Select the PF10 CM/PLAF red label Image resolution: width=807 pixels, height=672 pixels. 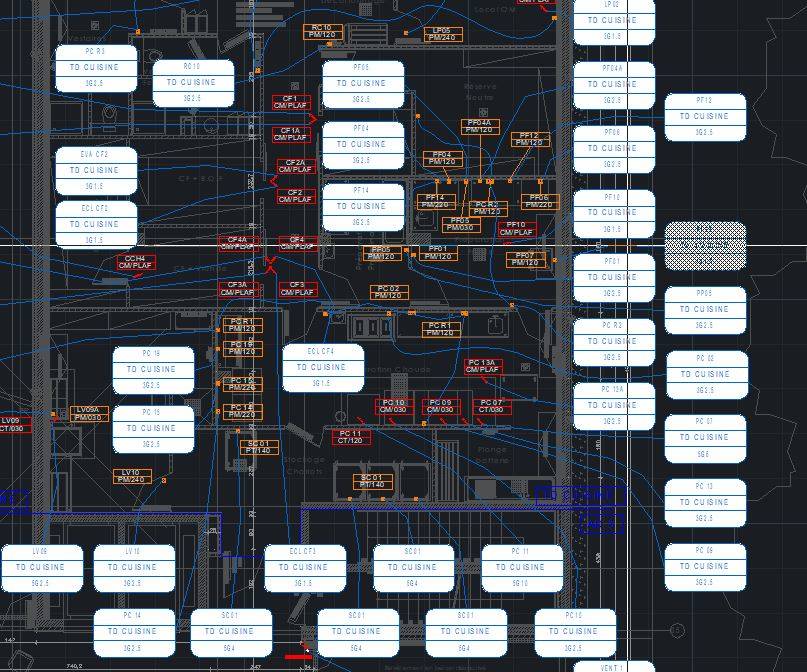coord(517,229)
